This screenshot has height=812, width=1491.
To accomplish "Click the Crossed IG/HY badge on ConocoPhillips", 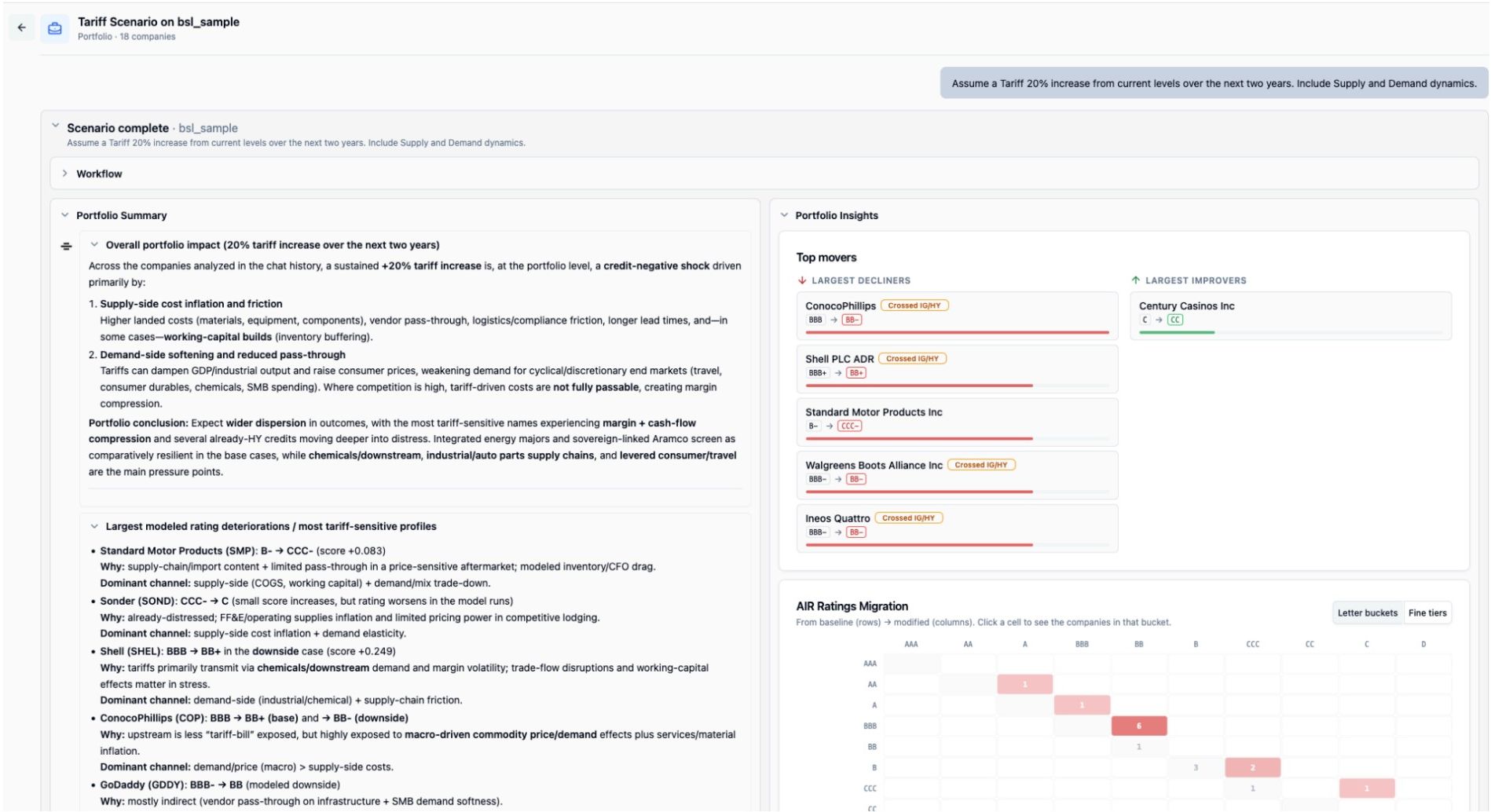I will point(914,305).
